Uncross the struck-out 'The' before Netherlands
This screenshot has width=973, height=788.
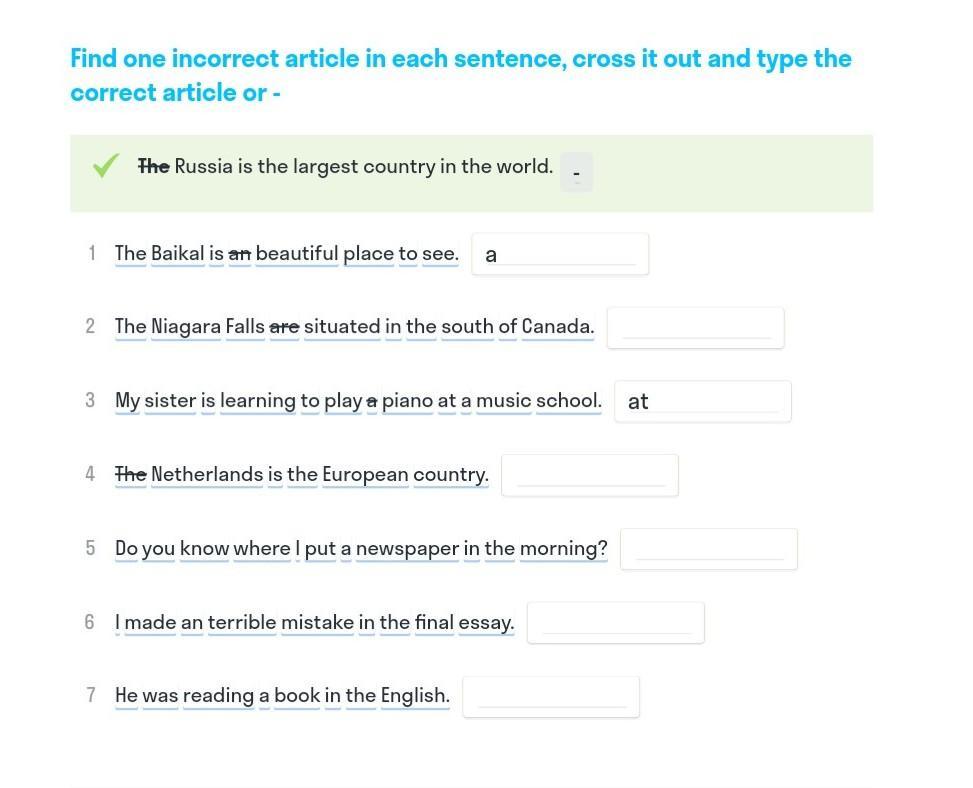pos(131,474)
